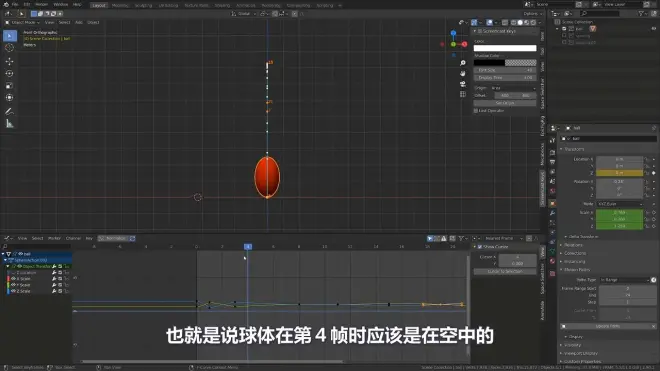Image resolution: width=660 pixels, height=371 pixels.
Task: Select the Cursor tool in viewport toolbar
Action: pyautogui.click(x=9, y=48)
